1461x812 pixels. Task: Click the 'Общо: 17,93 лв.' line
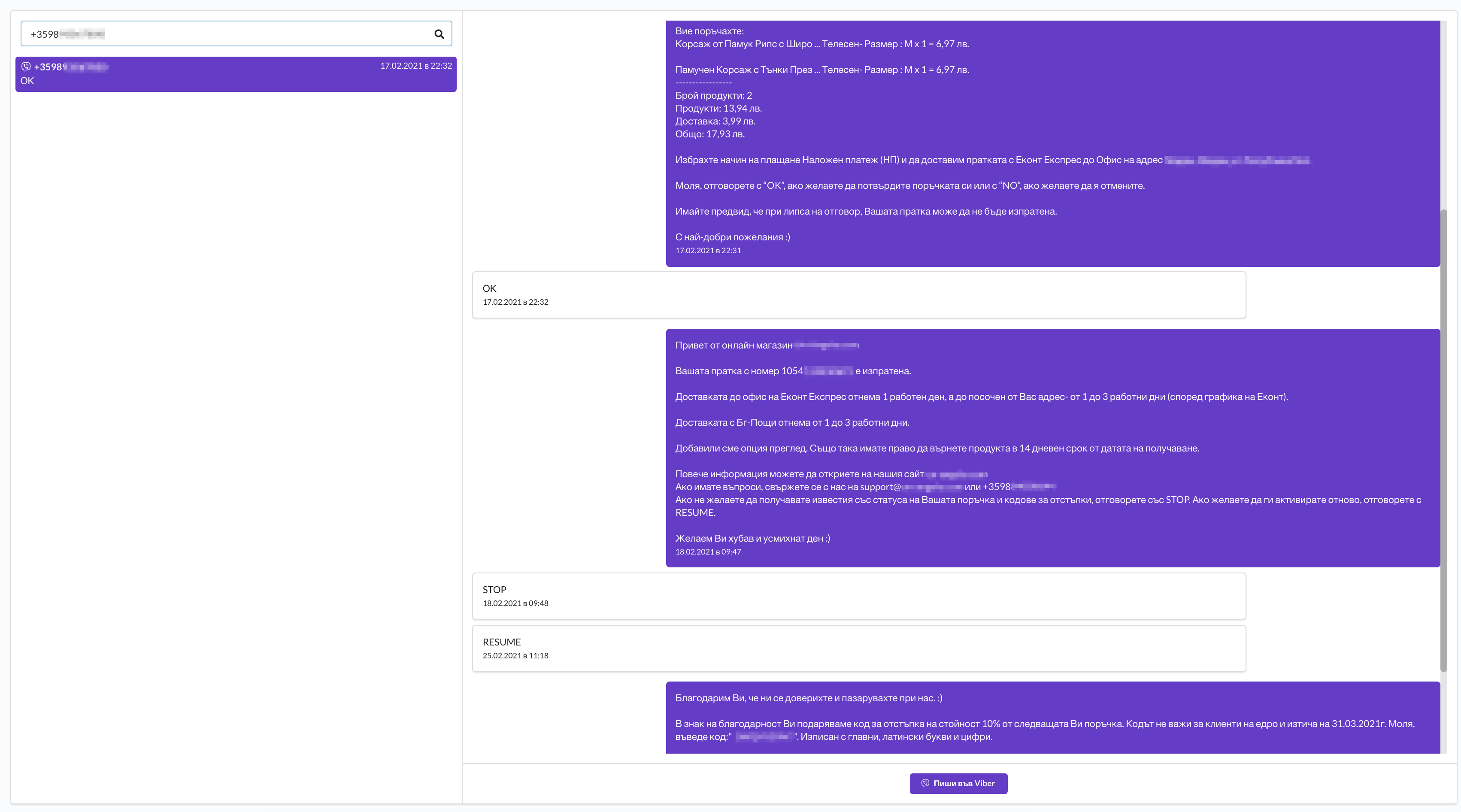(x=710, y=134)
